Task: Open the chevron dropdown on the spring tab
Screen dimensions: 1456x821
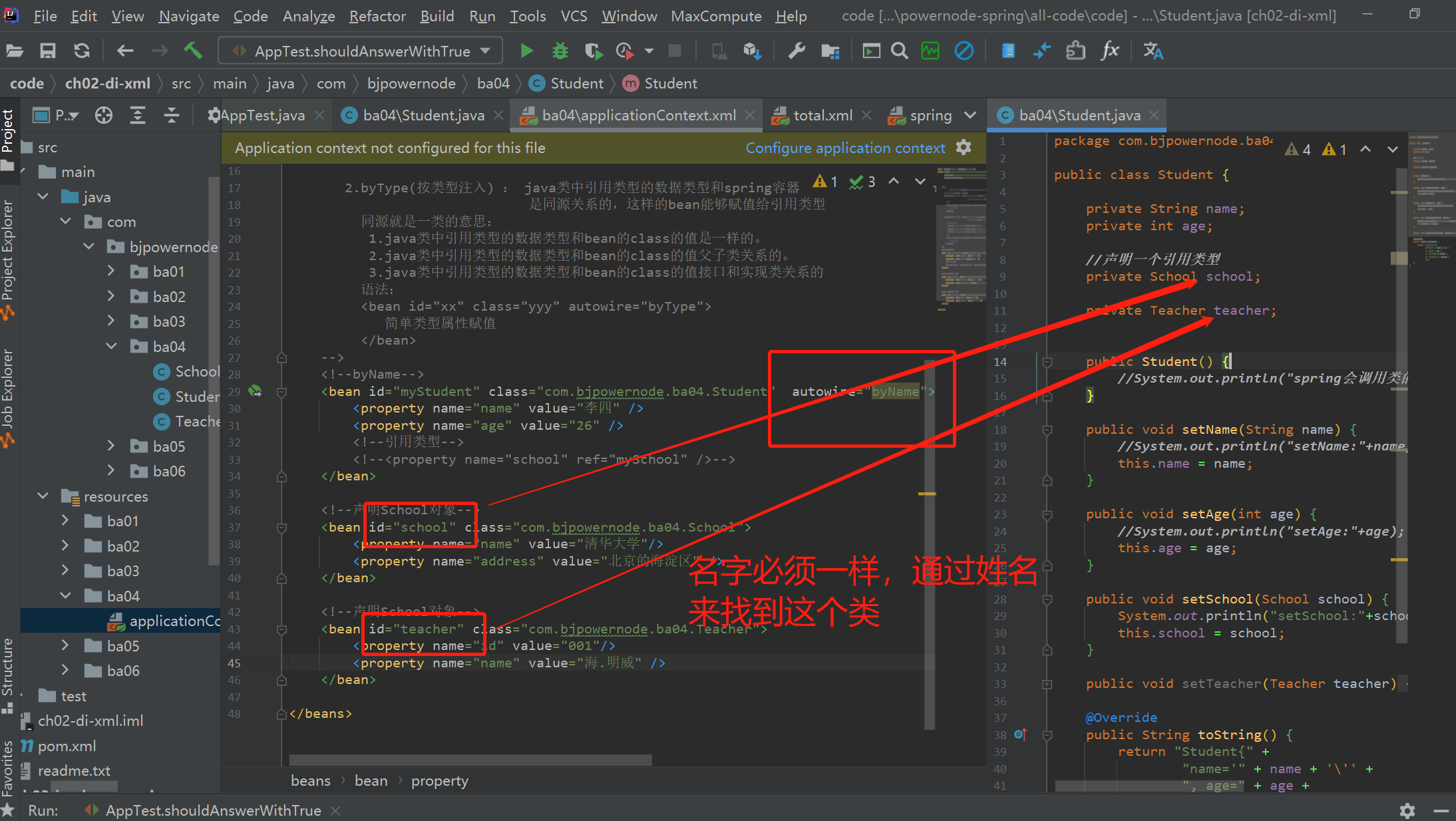Action: point(971,114)
